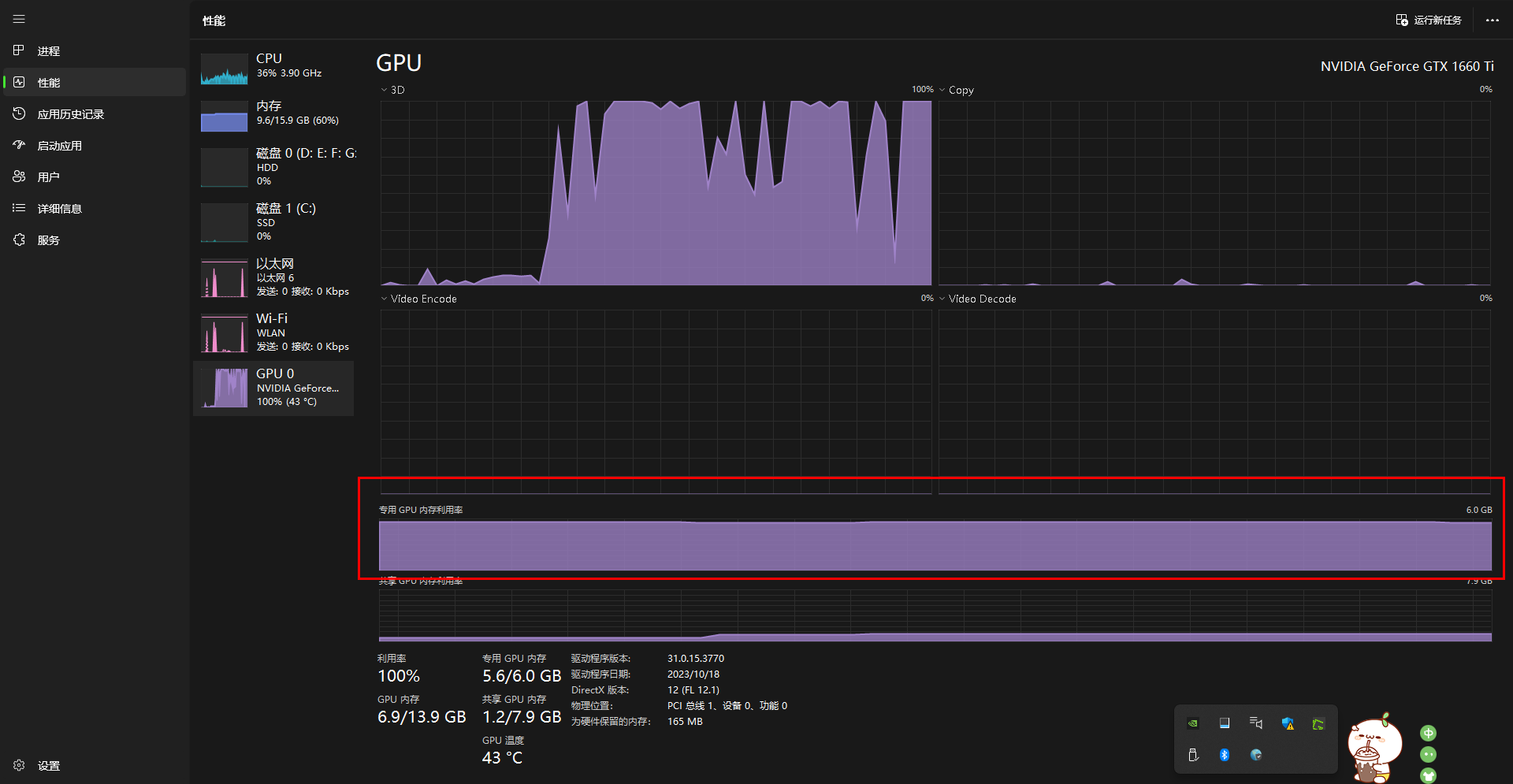Open 设置 (Settings) at the sidebar bottom
This screenshot has height=784, width=1513.
[x=95, y=765]
